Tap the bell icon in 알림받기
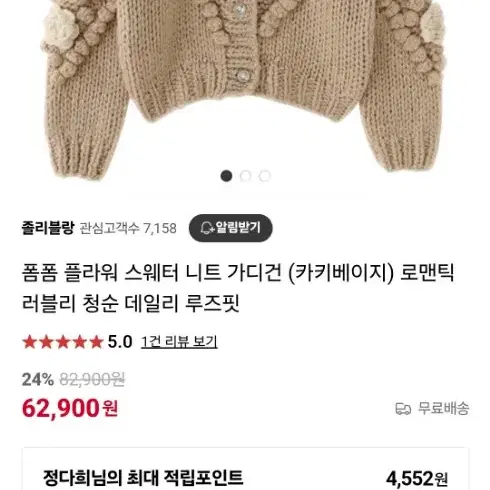The width and height of the screenshot is (490, 490). coord(207,228)
